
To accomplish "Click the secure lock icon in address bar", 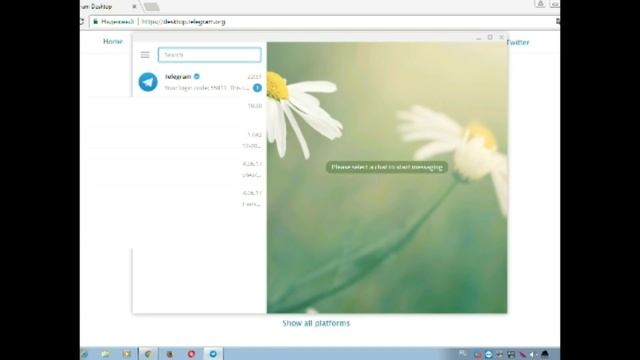I will 96,22.
